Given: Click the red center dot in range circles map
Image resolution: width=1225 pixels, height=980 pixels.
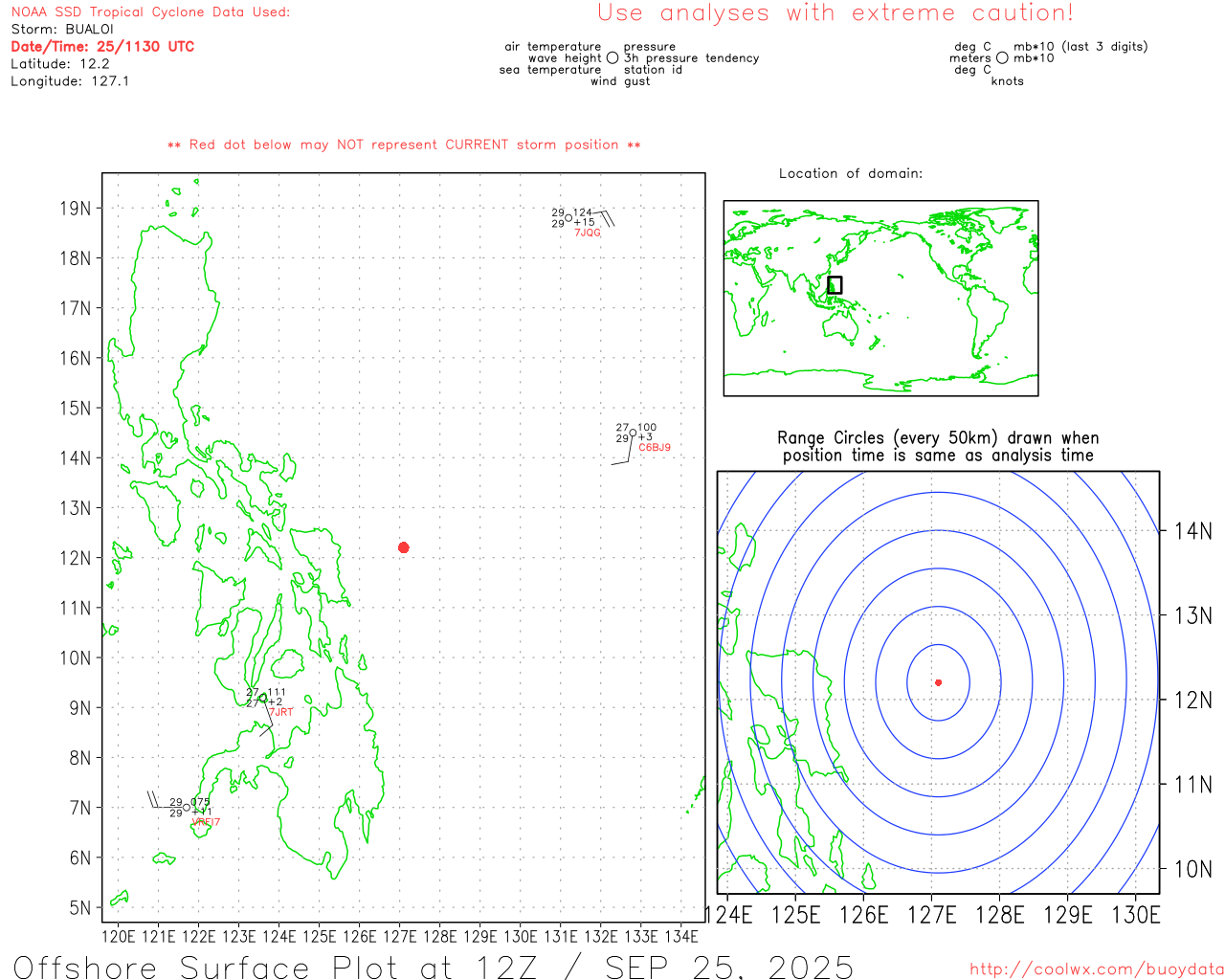Looking at the screenshot, I should coord(938,682).
